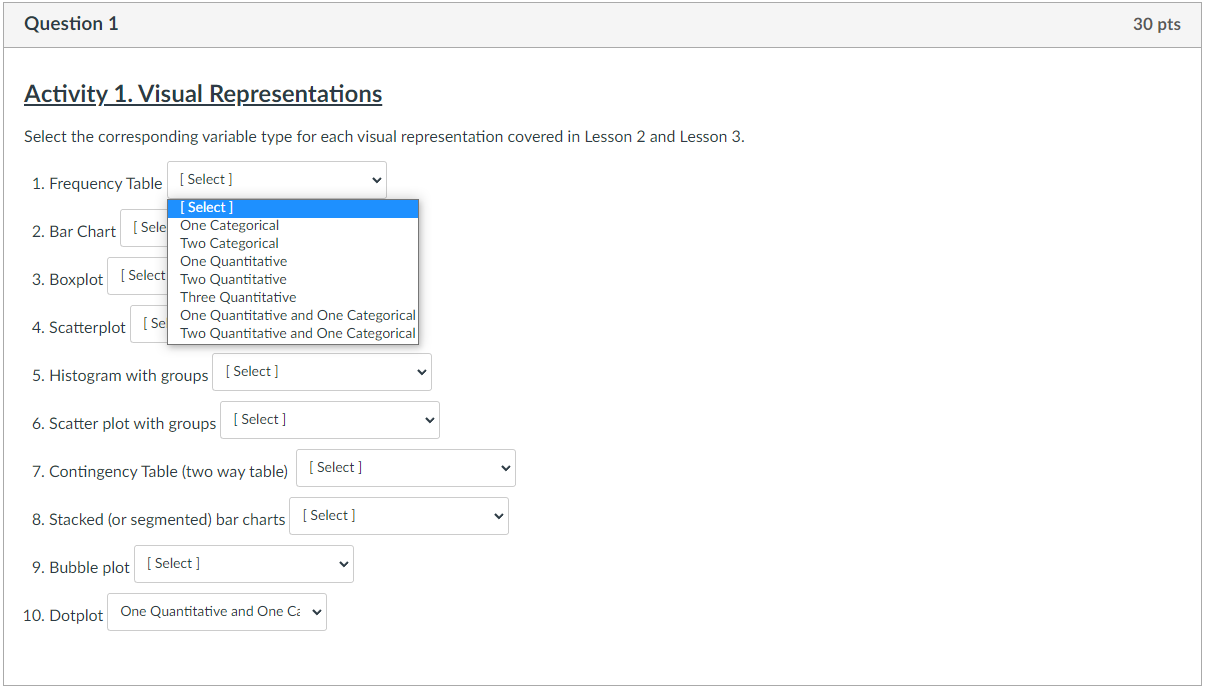
Task: Click the '1. Frequency Table' label
Action: click(97, 184)
